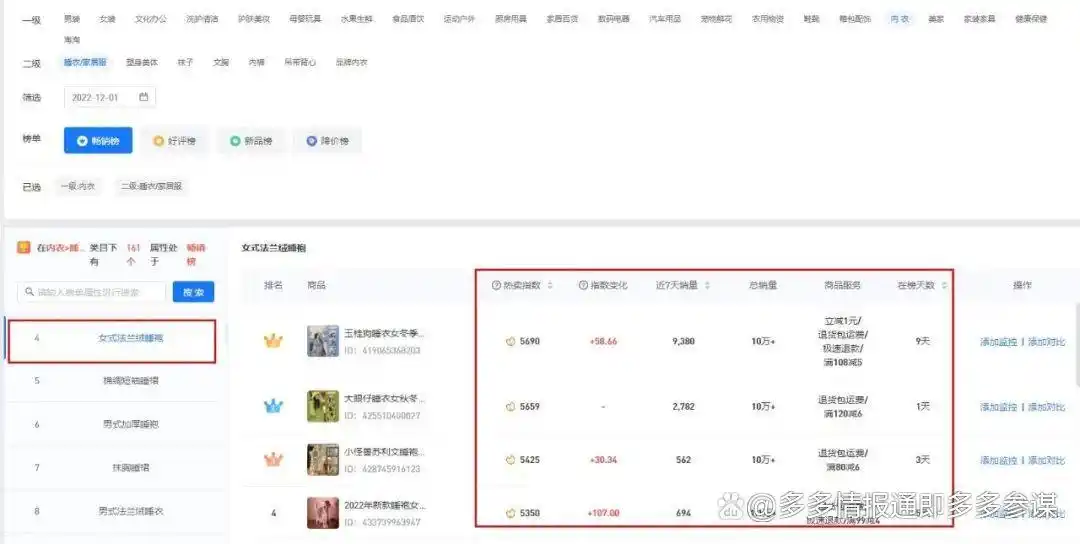Image resolution: width=1080 pixels, height=544 pixels.
Task: Select the 降价榜 ranking option
Action: [327, 140]
